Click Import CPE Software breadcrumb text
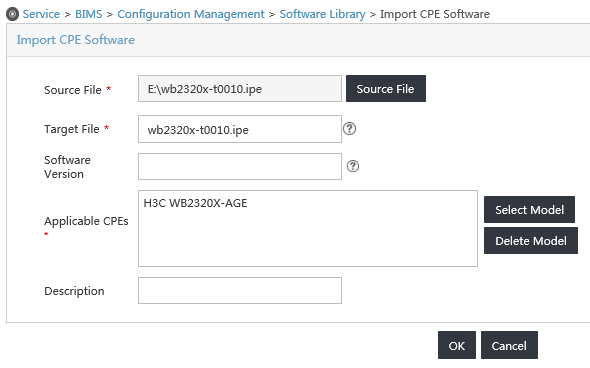590x368 pixels. pos(435,14)
